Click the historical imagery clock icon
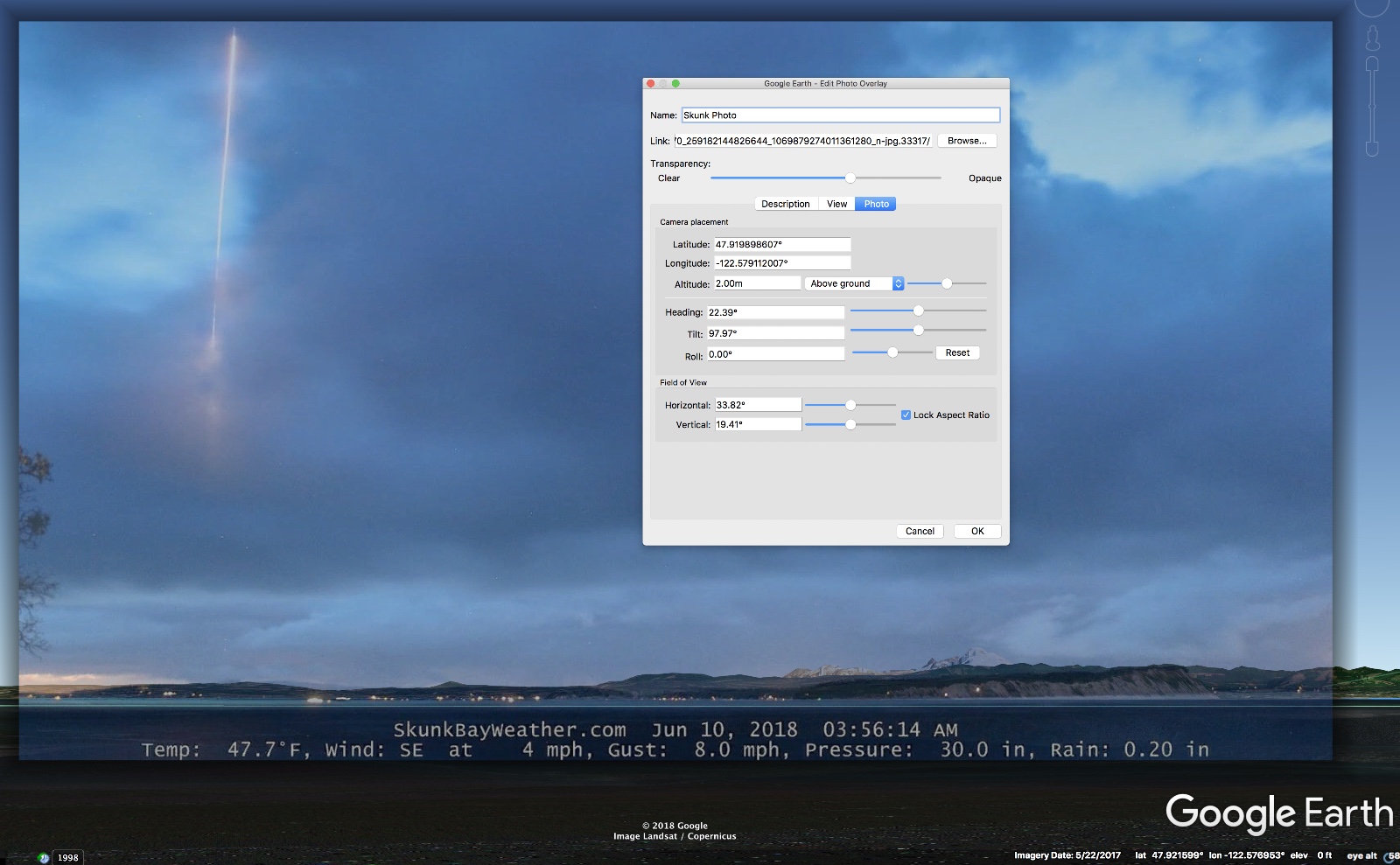 pyautogui.click(x=43, y=857)
